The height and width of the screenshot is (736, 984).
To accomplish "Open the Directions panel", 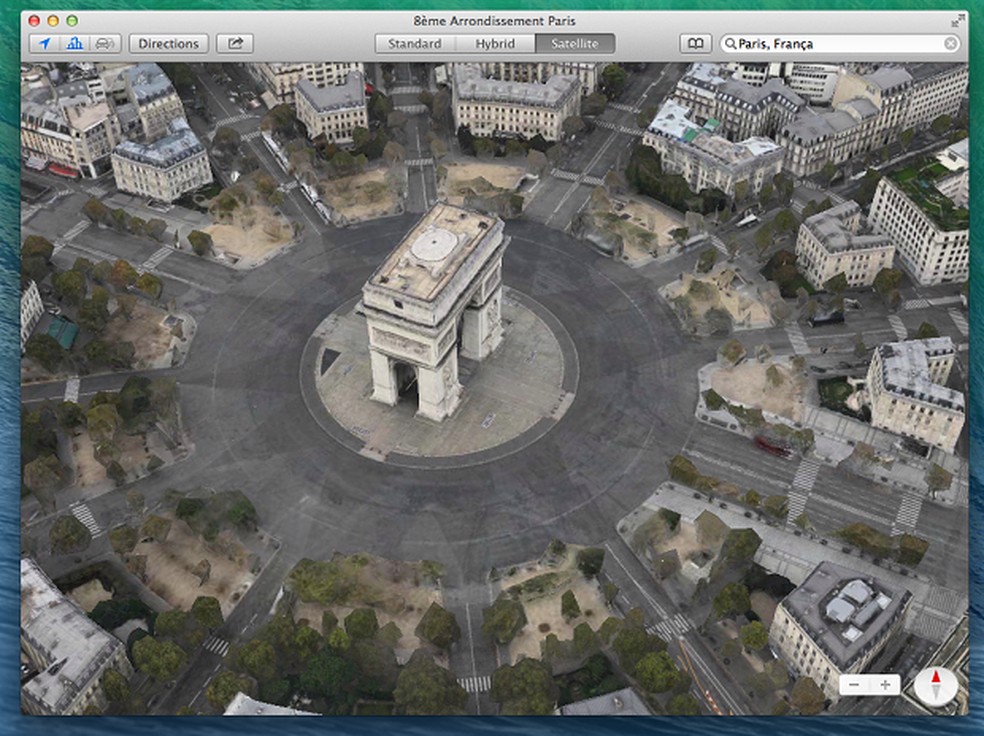I will 167,43.
